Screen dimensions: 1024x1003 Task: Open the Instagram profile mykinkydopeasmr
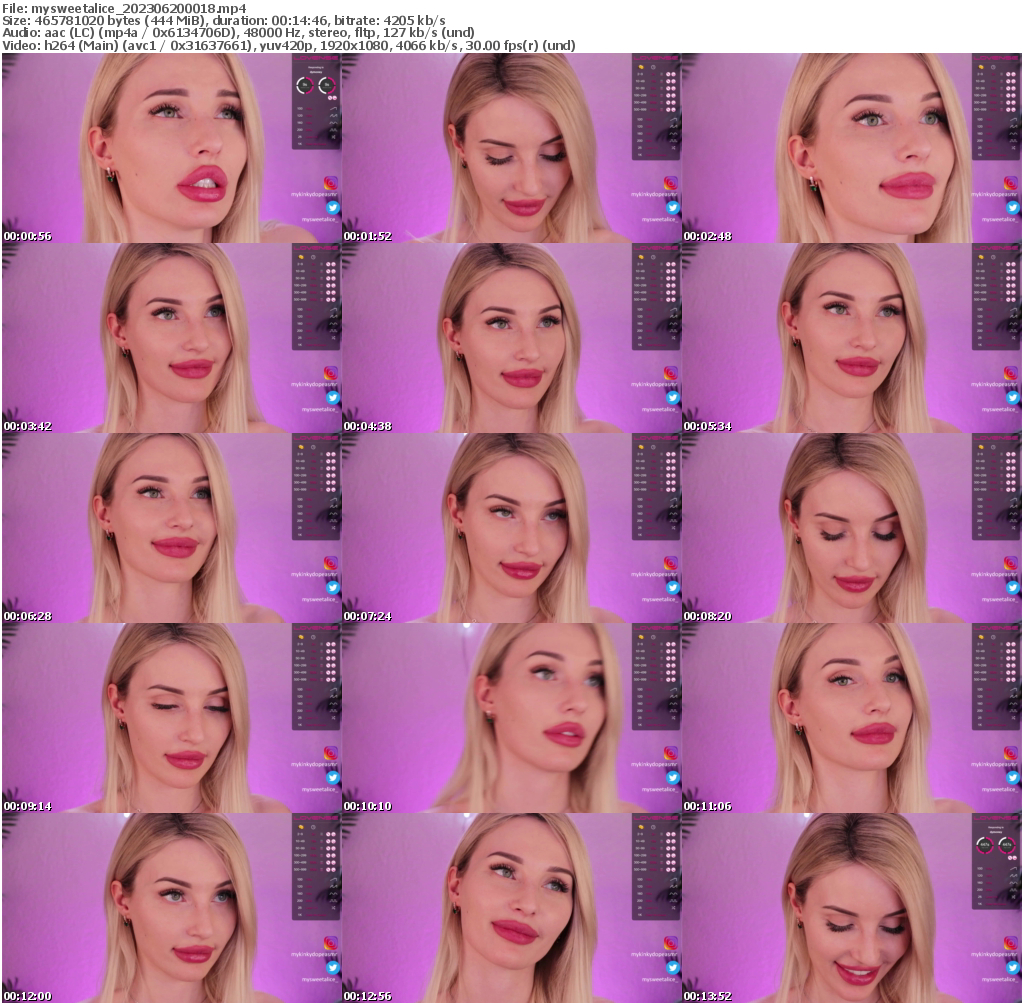point(331,183)
